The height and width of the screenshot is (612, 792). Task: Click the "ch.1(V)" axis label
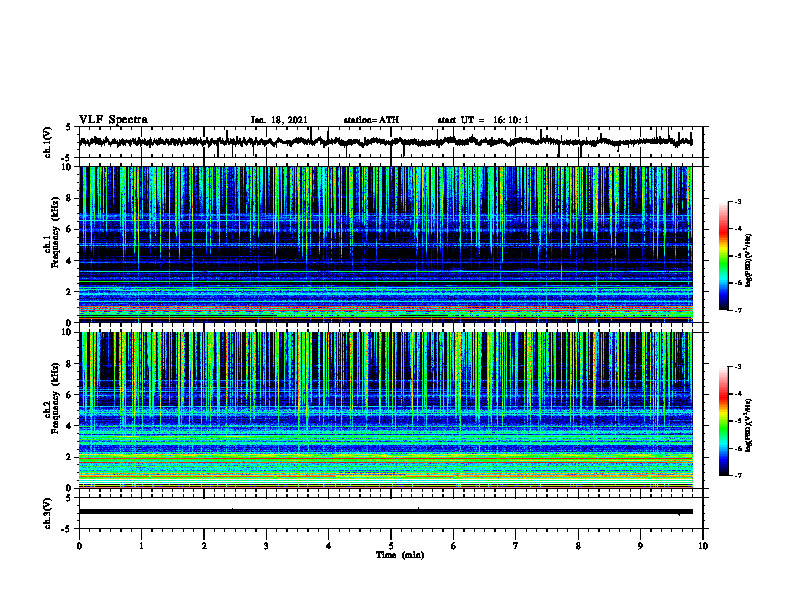47,142
